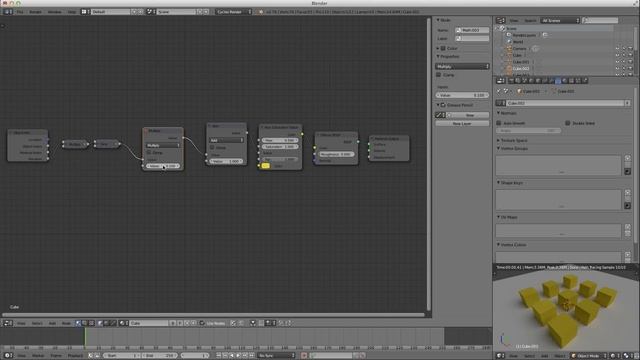
Task: Enable Auto Smooth checkbox in Normals
Action: (x=499, y=123)
